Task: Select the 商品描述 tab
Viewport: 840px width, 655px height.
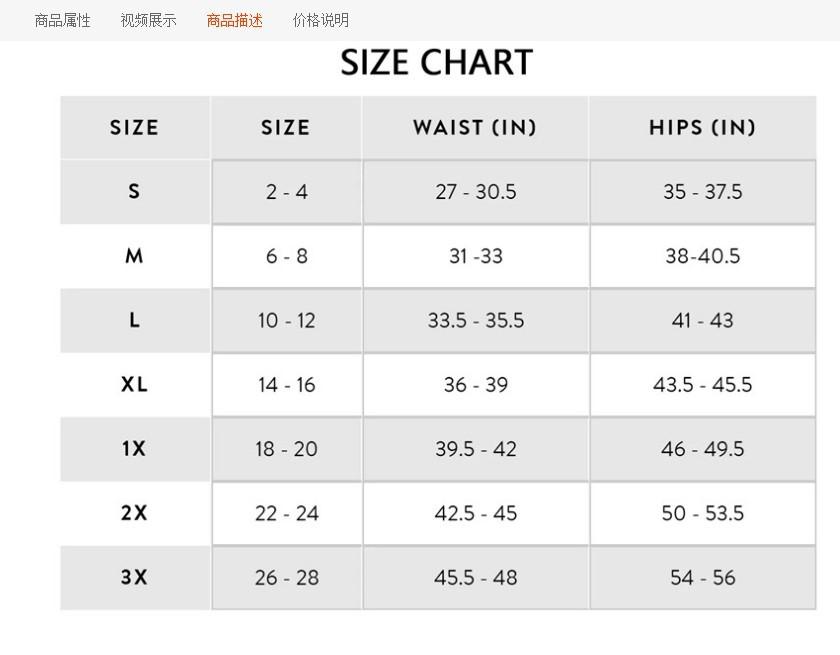Action: point(235,20)
